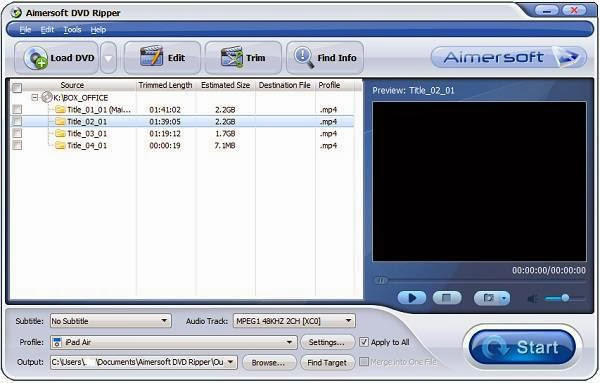Select the Title_04_01 title

87,145
